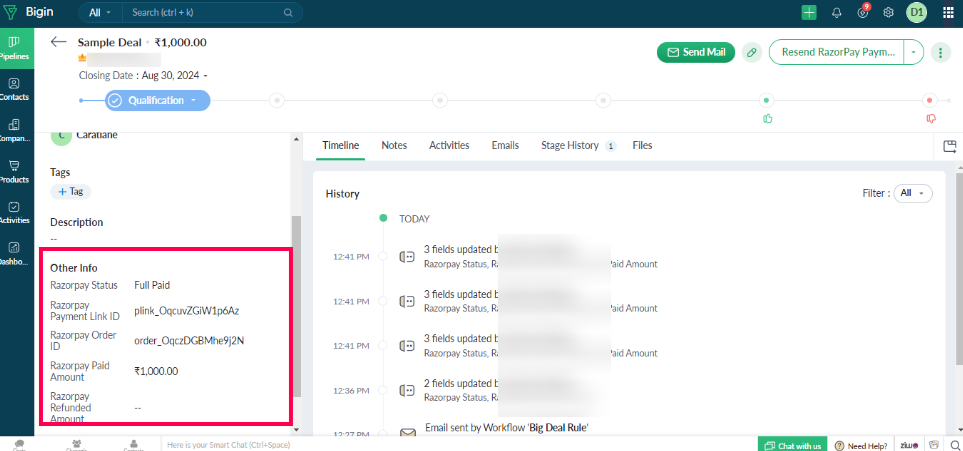Open the Closing Date dropdown arrow
Viewport: 963px width, 451px height.
[x=205, y=76]
